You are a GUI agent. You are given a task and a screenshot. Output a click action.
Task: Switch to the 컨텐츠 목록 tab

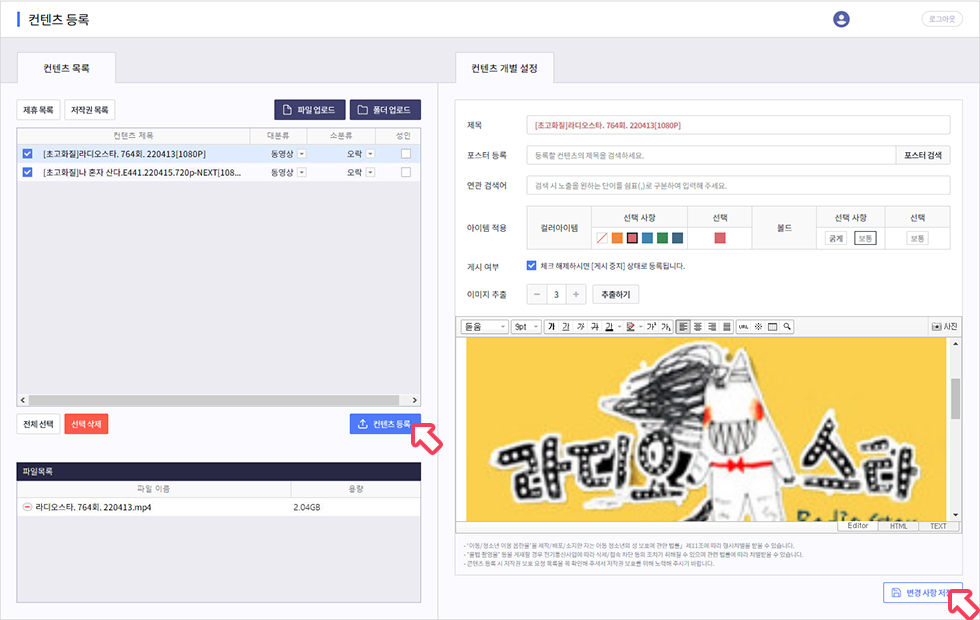[x=66, y=68]
